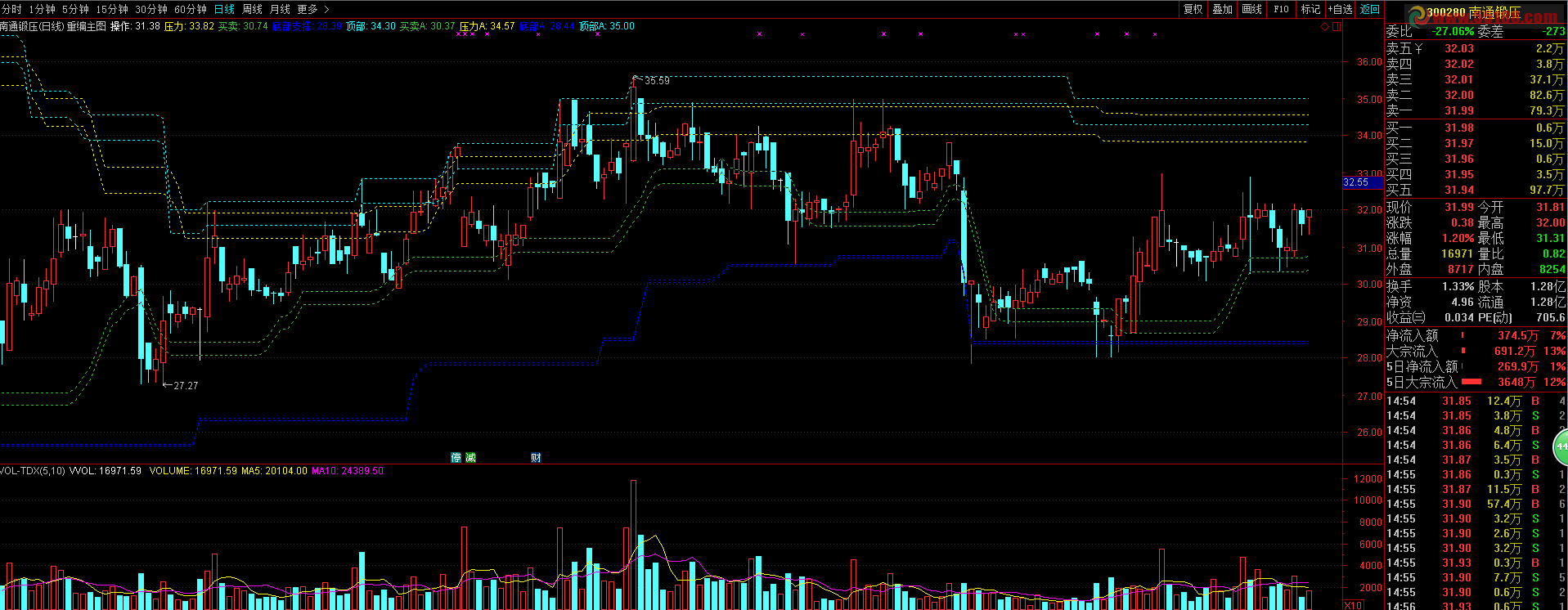The height and width of the screenshot is (610, 1568).
Task: Switch to the 日线 daily chart
Action: coord(224,9)
